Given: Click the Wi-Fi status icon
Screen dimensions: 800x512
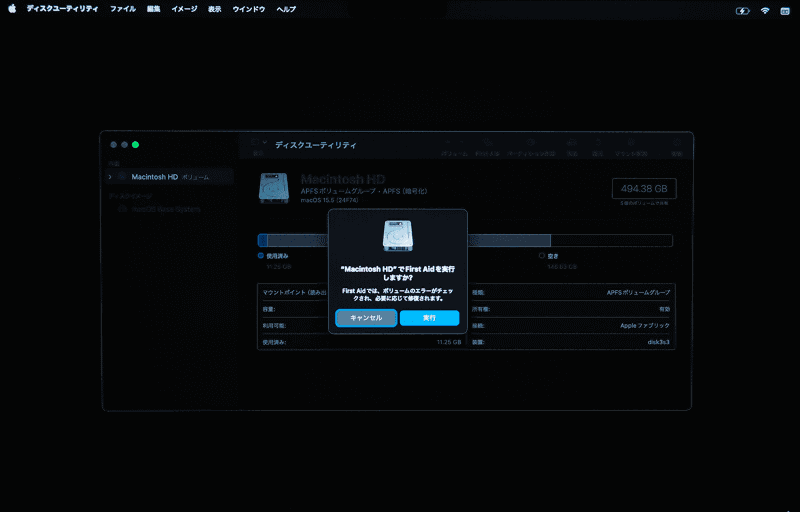Looking at the screenshot, I should tap(765, 11).
